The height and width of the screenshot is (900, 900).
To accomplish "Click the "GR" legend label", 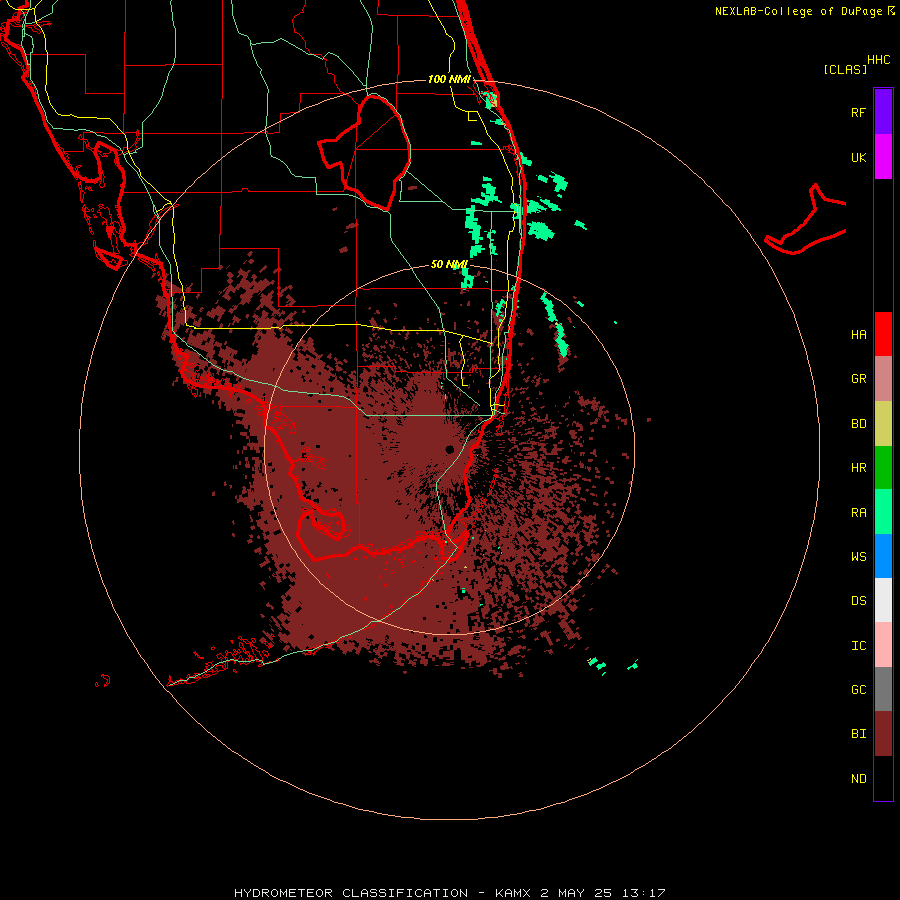I will coord(858,379).
